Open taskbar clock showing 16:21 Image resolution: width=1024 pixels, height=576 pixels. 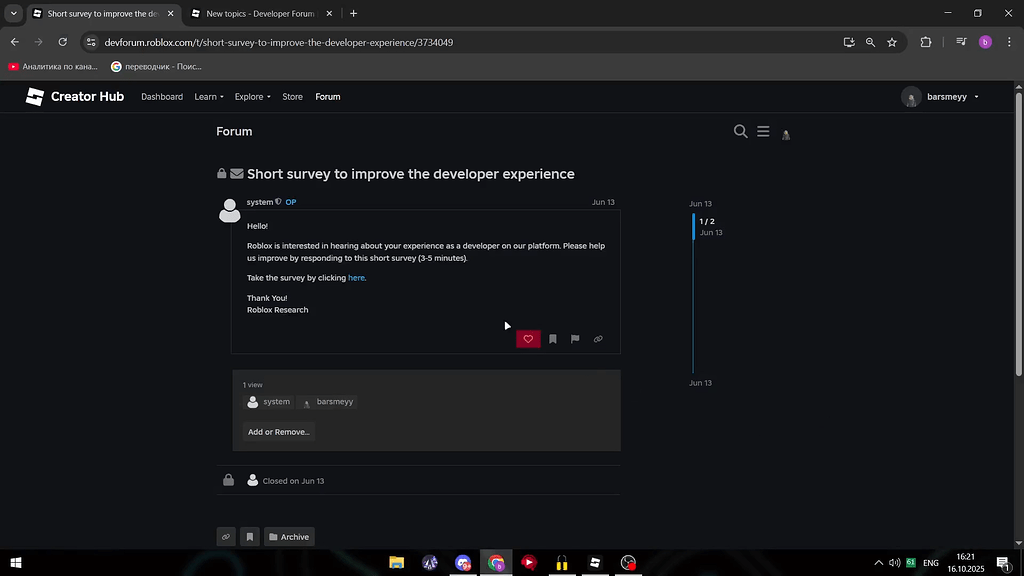[965, 563]
